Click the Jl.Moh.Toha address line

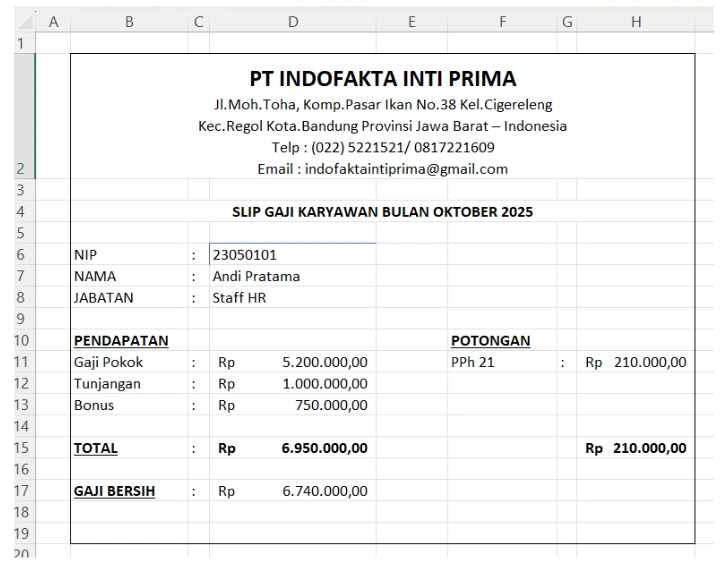383,104
